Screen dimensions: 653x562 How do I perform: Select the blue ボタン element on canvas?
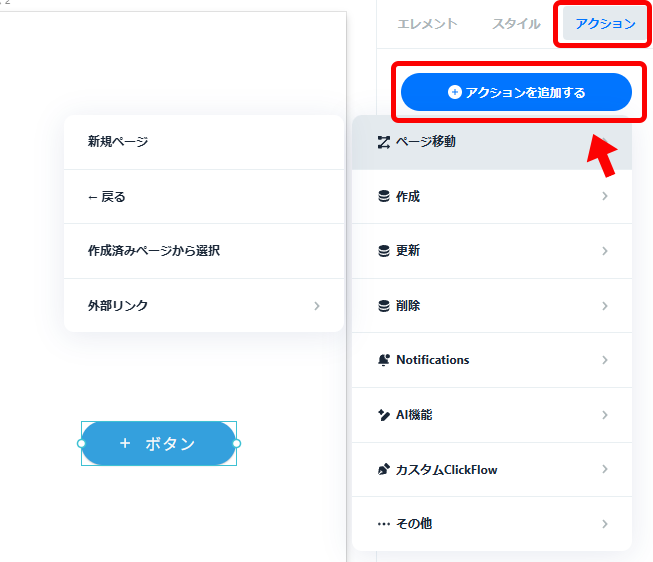[x=159, y=443]
